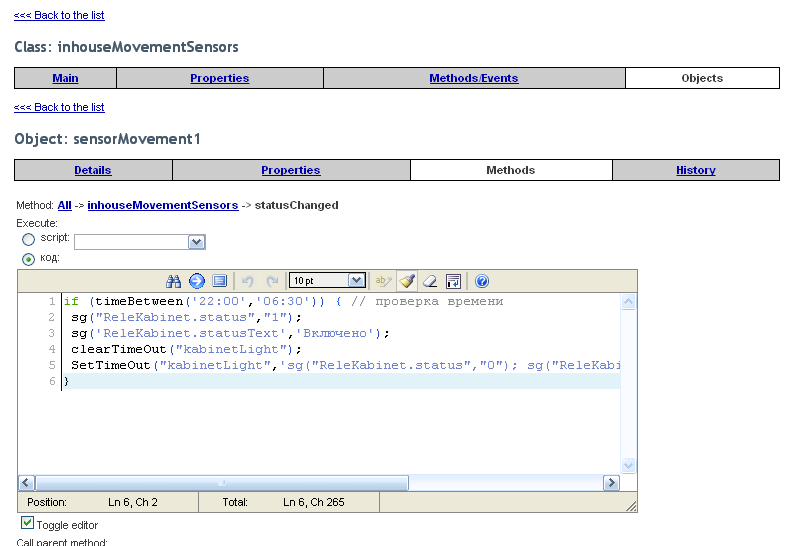The image size is (786, 546).
Task: Select the код radio button
Action: pyautogui.click(x=29, y=259)
